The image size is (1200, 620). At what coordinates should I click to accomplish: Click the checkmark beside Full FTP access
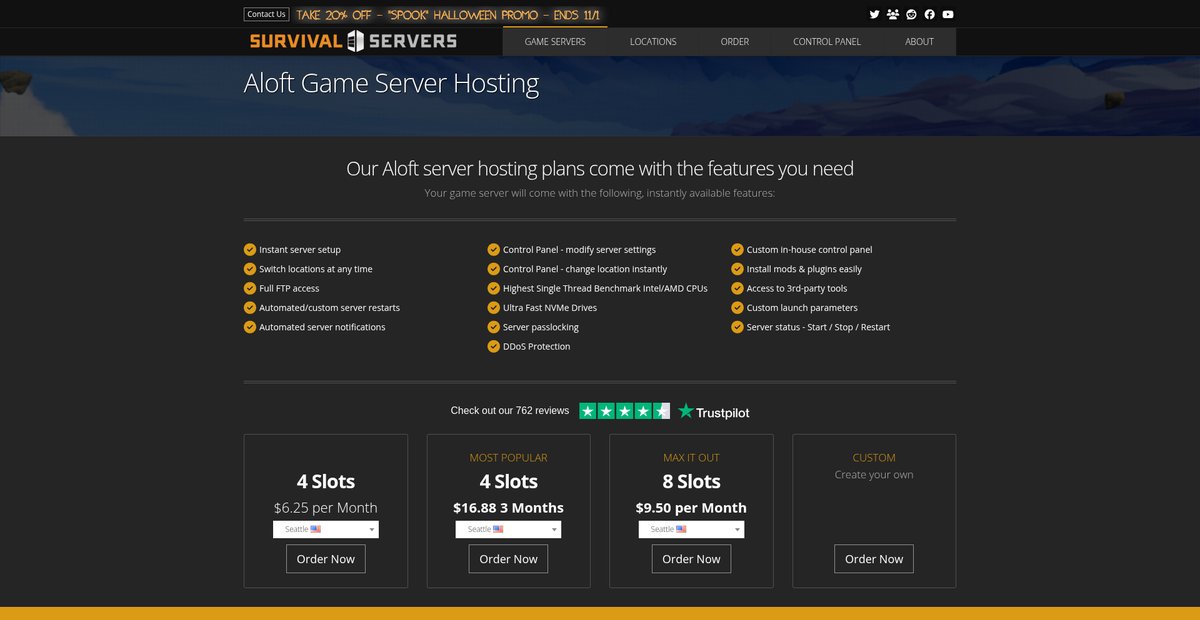point(250,288)
